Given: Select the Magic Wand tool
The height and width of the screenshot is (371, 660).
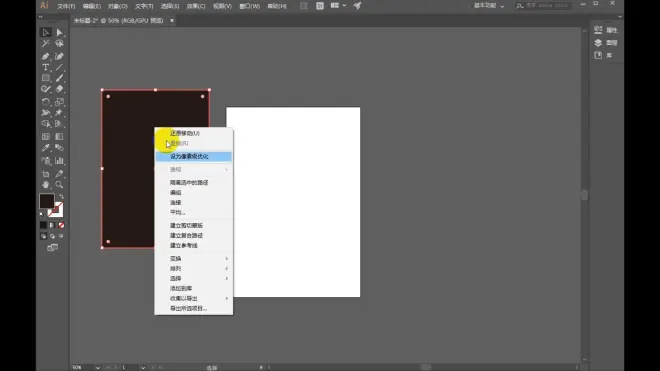Looking at the screenshot, I should pyautogui.click(x=46, y=43).
